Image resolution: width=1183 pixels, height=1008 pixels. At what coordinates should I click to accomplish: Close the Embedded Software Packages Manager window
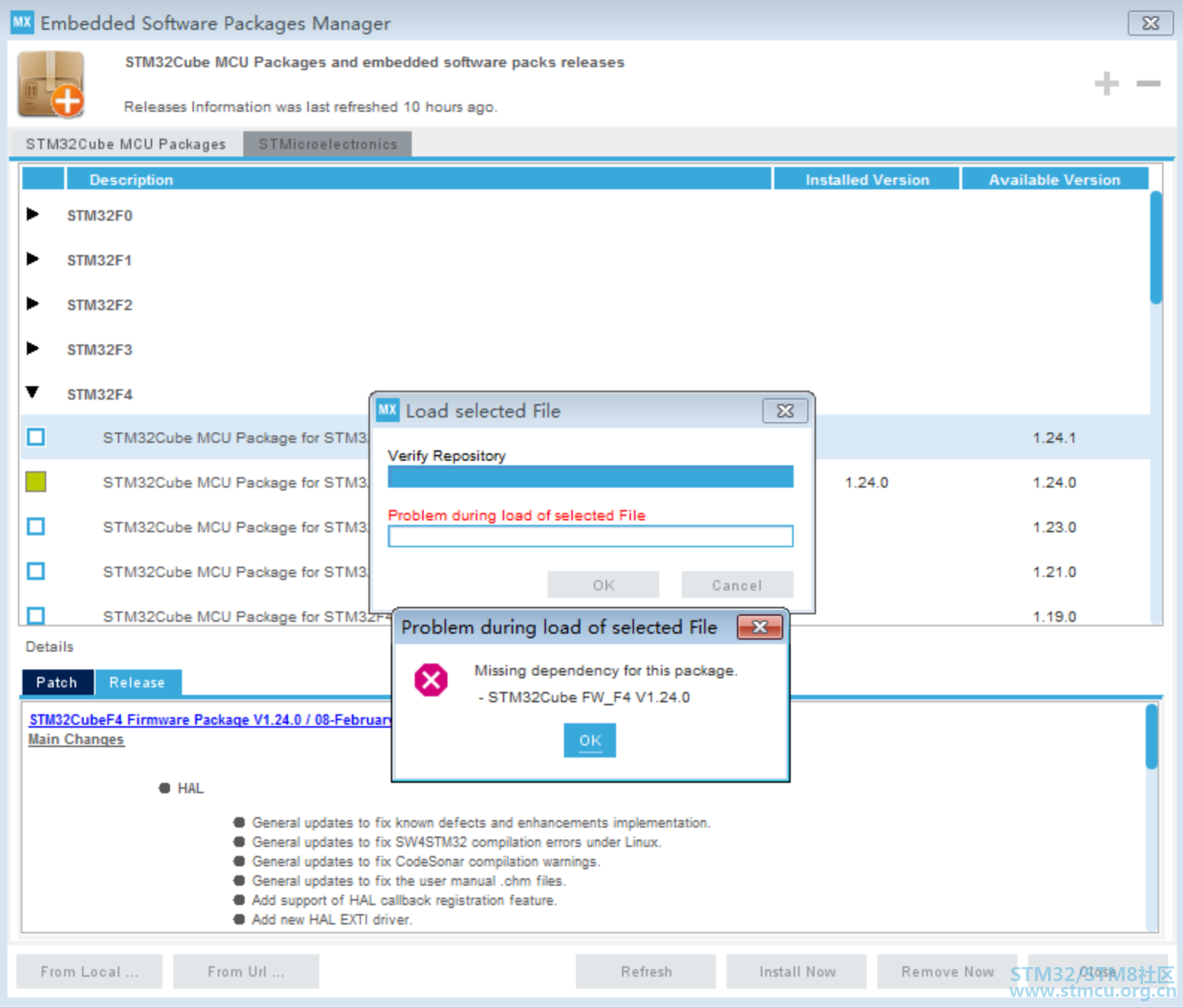point(1150,23)
